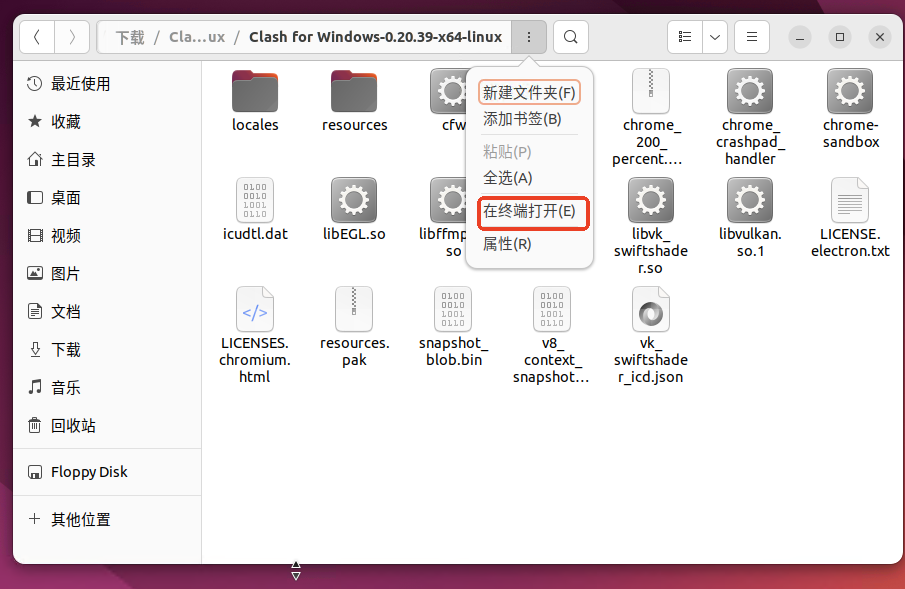Click 添加书签 in the menu

point(522,119)
